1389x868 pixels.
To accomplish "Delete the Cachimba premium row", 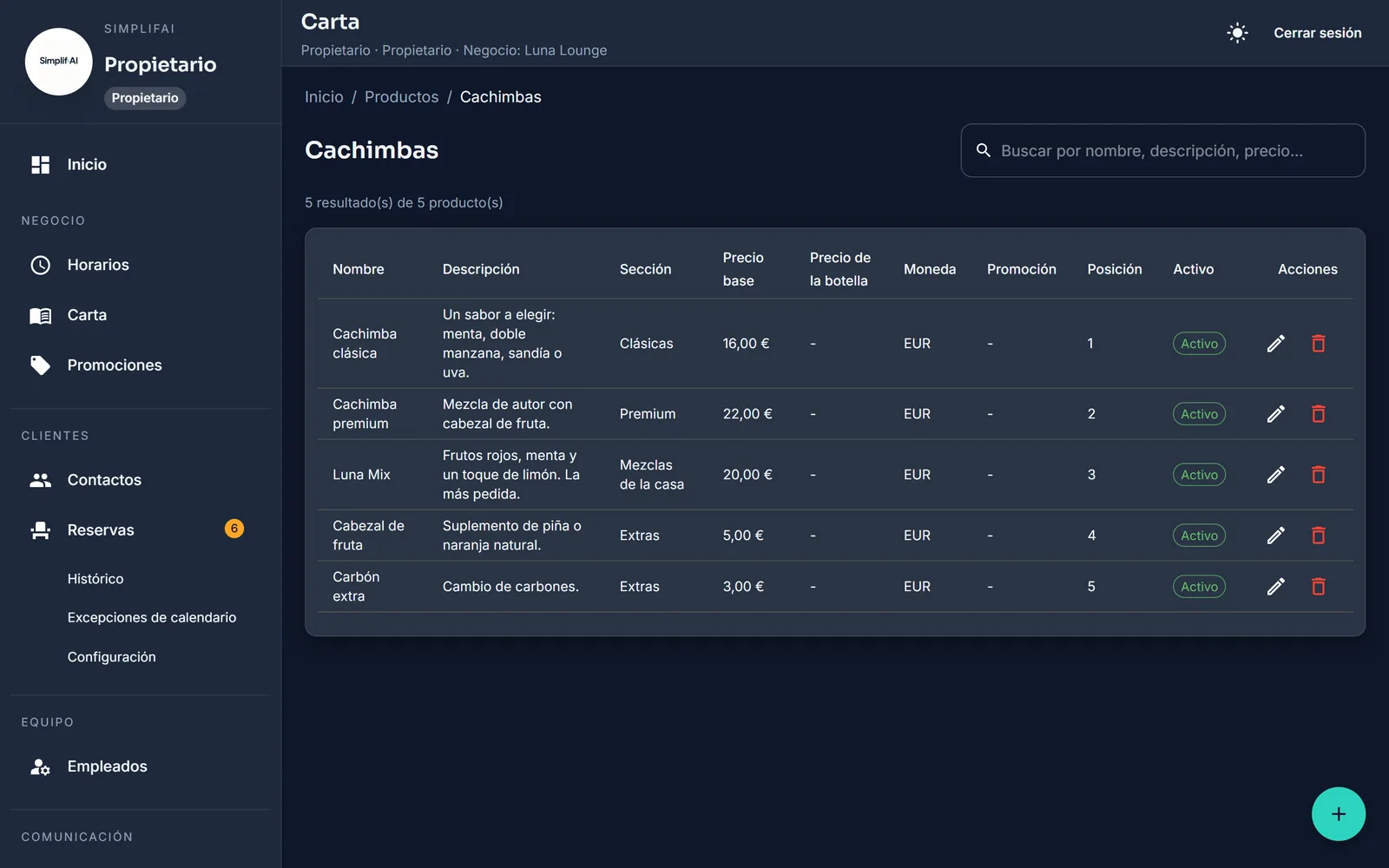I will [x=1318, y=414].
